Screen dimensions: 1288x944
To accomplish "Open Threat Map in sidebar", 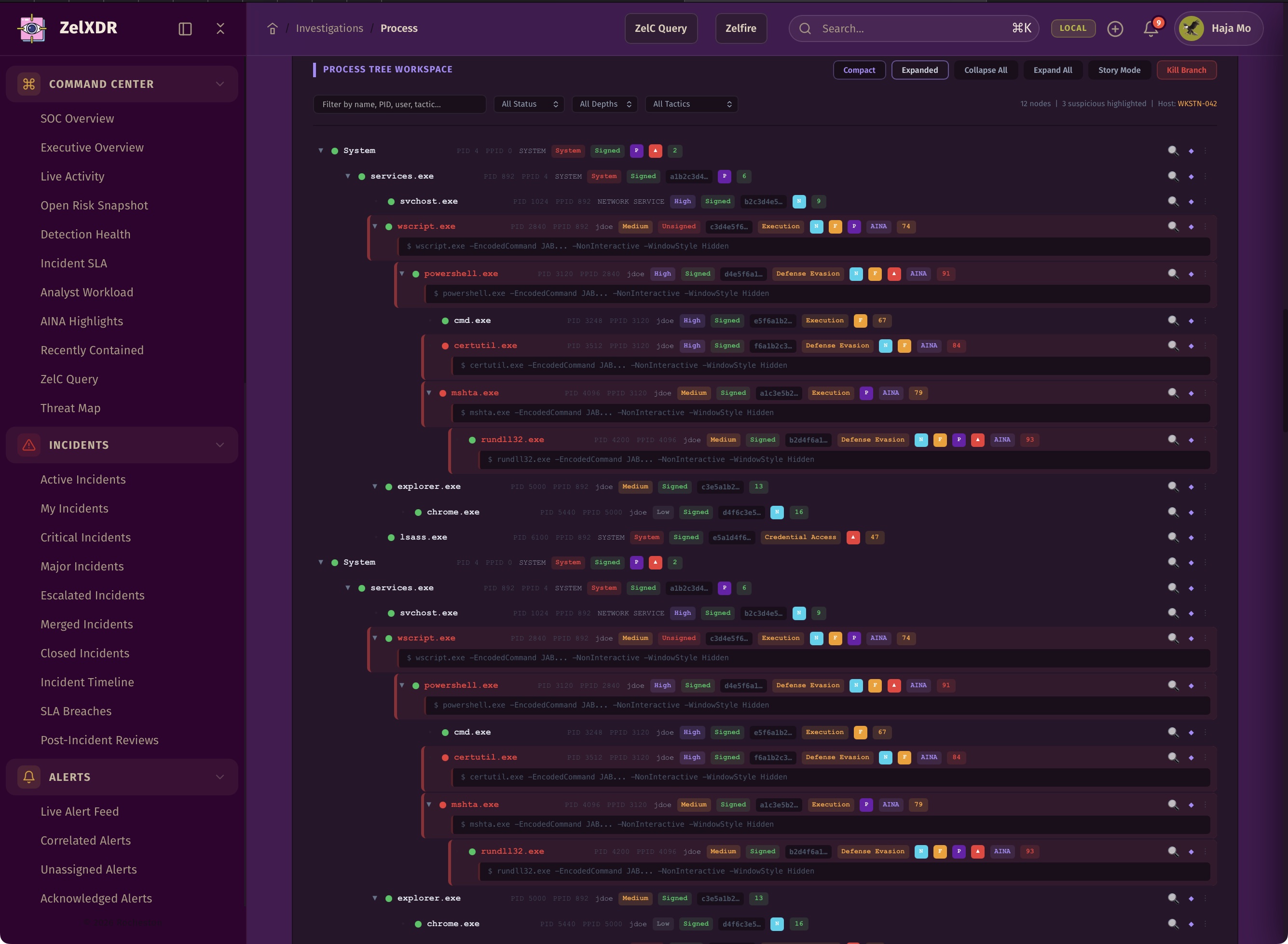I will (70, 408).
